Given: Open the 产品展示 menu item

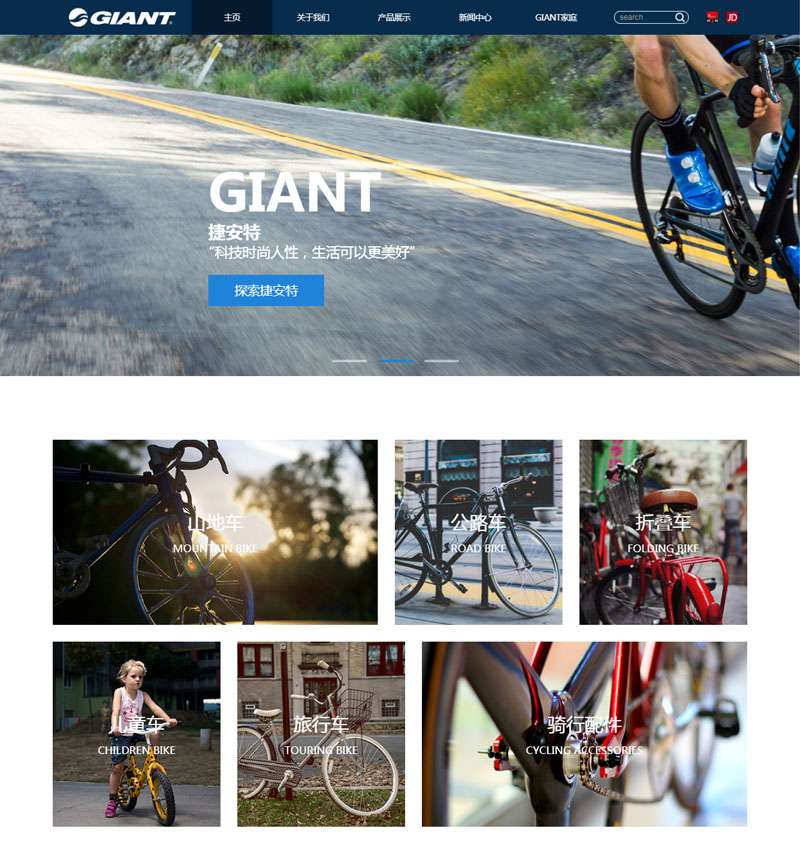Looking at the screenshot, I should [x=394, y=17].
